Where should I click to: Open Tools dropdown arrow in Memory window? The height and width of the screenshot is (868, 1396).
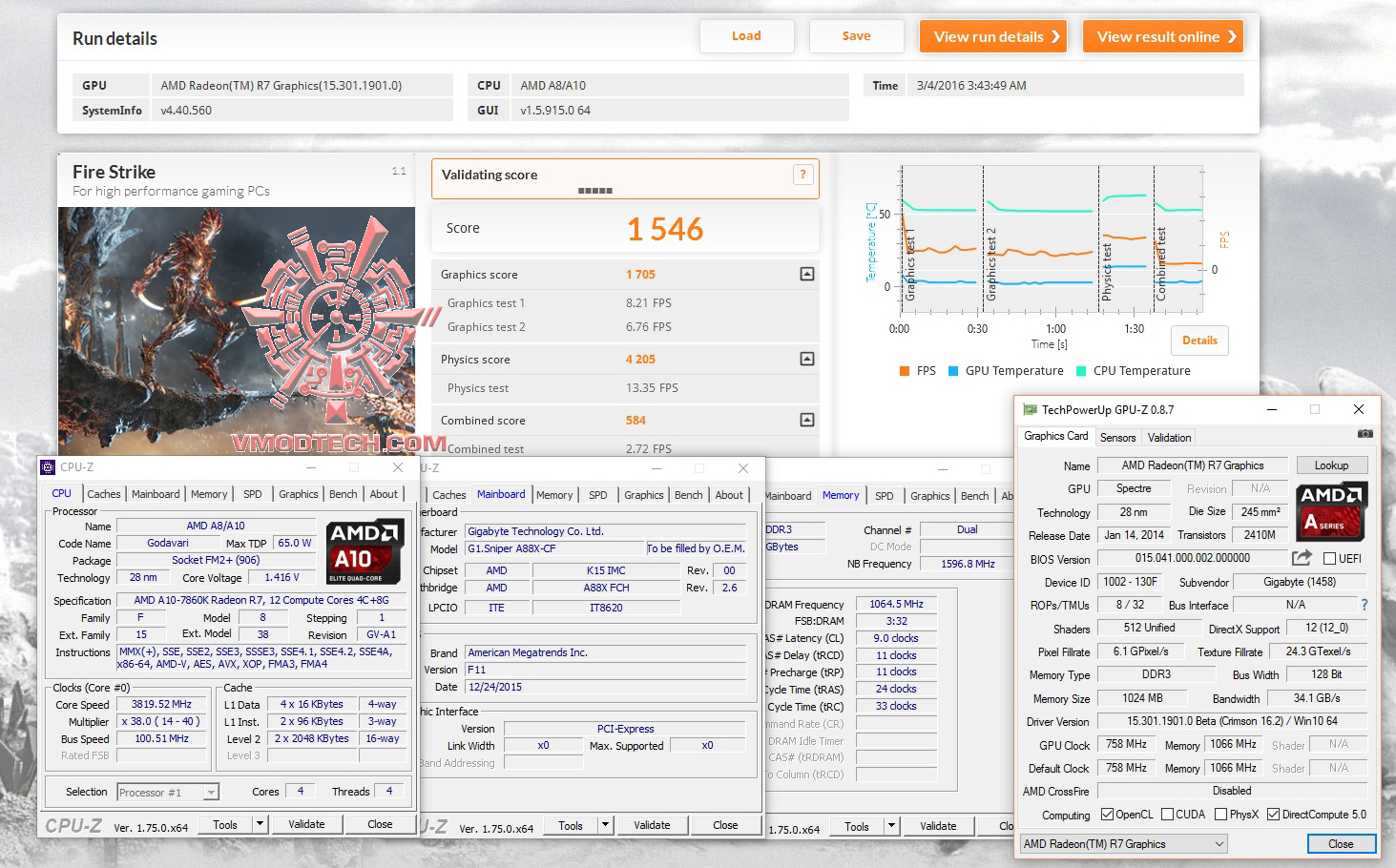(x=891, y=827)
